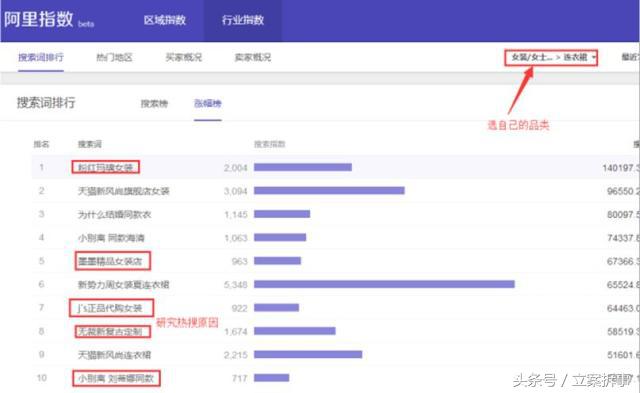640x393 pixels.
Task: Expand the 女装/女士 > 连衣裙 category dropdown
Action: point(551,58)
